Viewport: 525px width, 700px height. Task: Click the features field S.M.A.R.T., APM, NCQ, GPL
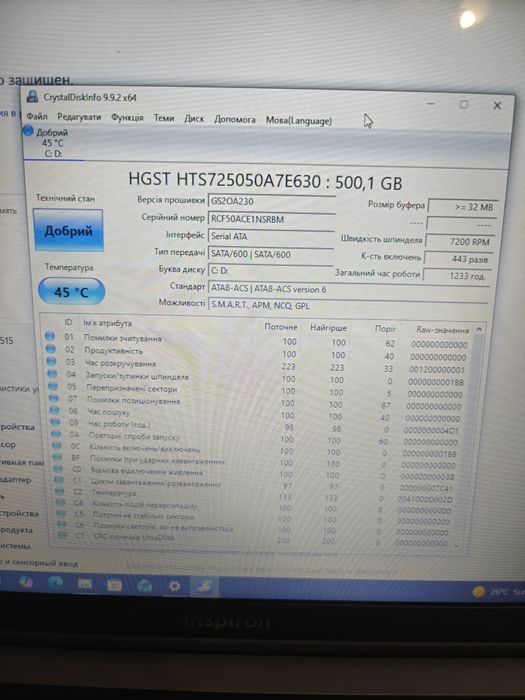point(347,306)
